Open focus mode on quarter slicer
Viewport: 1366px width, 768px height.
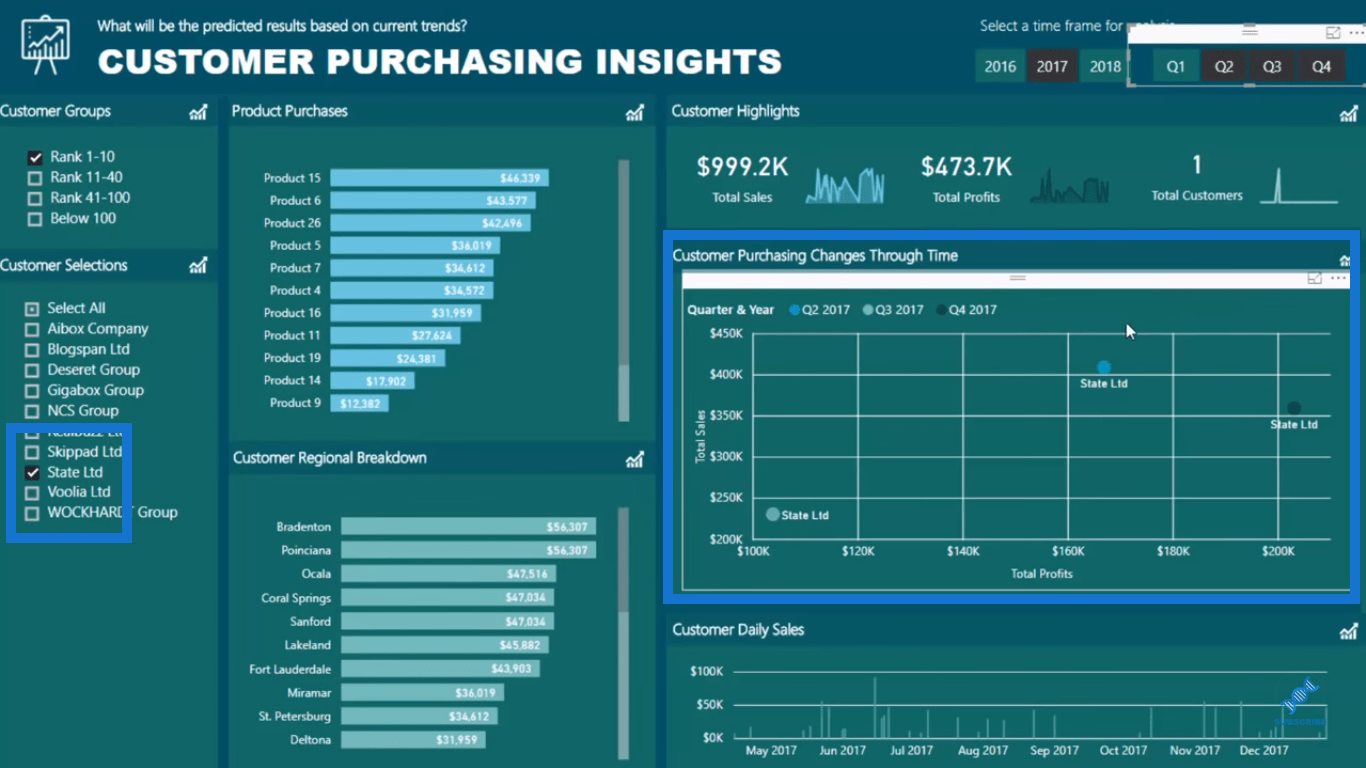(x=1333, y=33)
